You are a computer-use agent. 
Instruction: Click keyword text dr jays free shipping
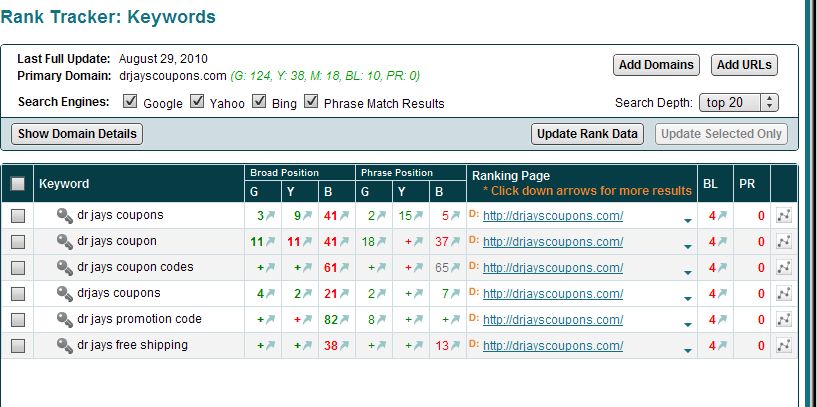click(x=132, y=345)
